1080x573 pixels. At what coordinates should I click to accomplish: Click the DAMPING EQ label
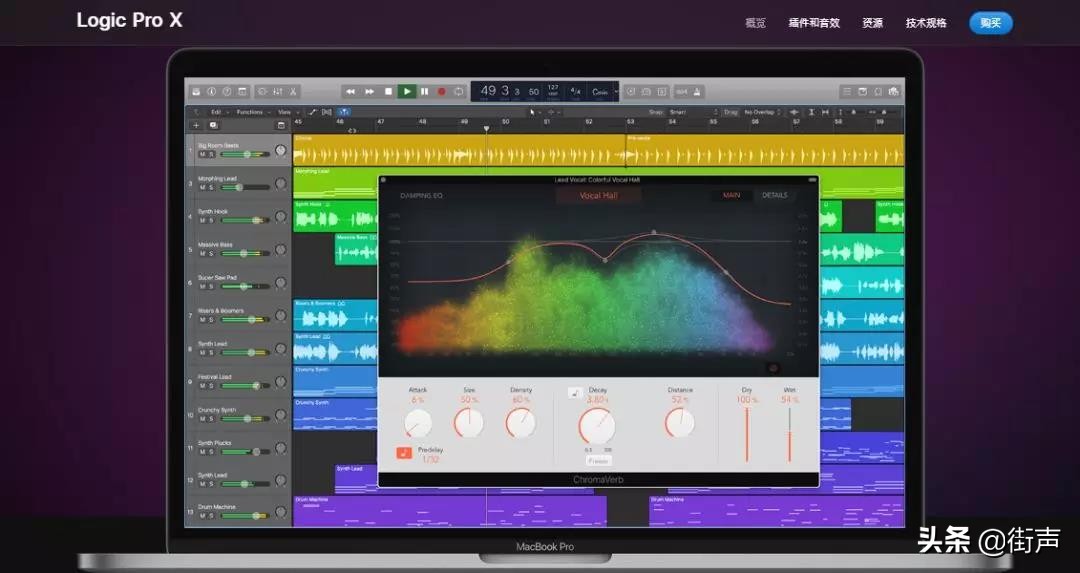coord(422,196)
